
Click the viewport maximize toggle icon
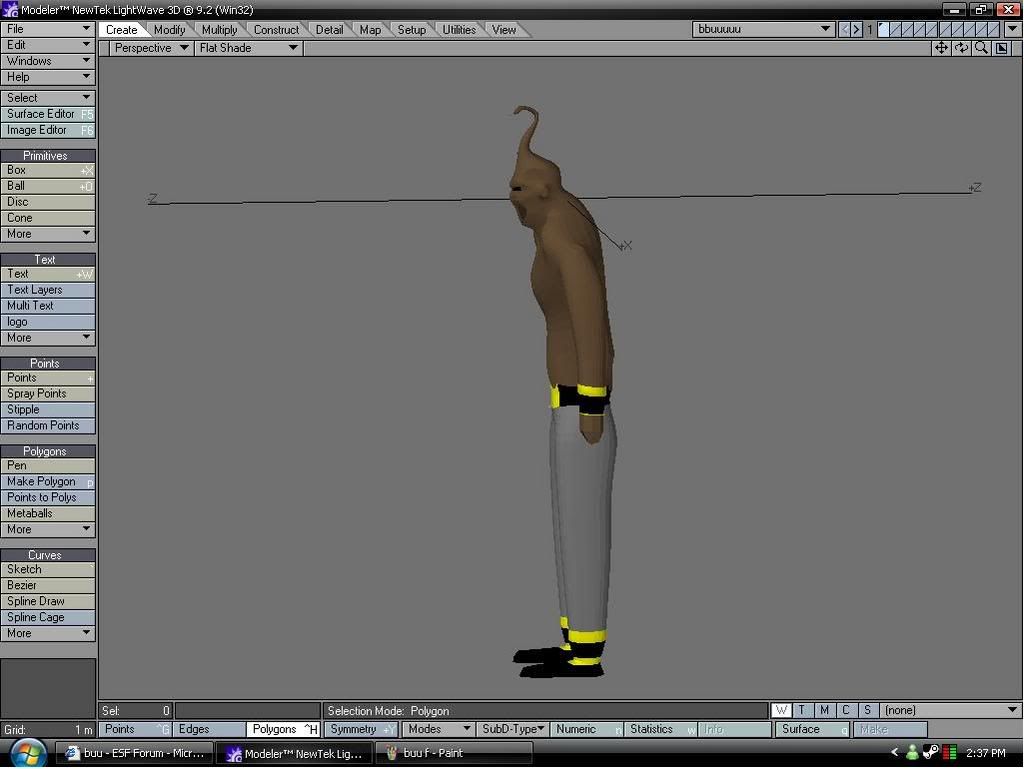coord(1001,48)
